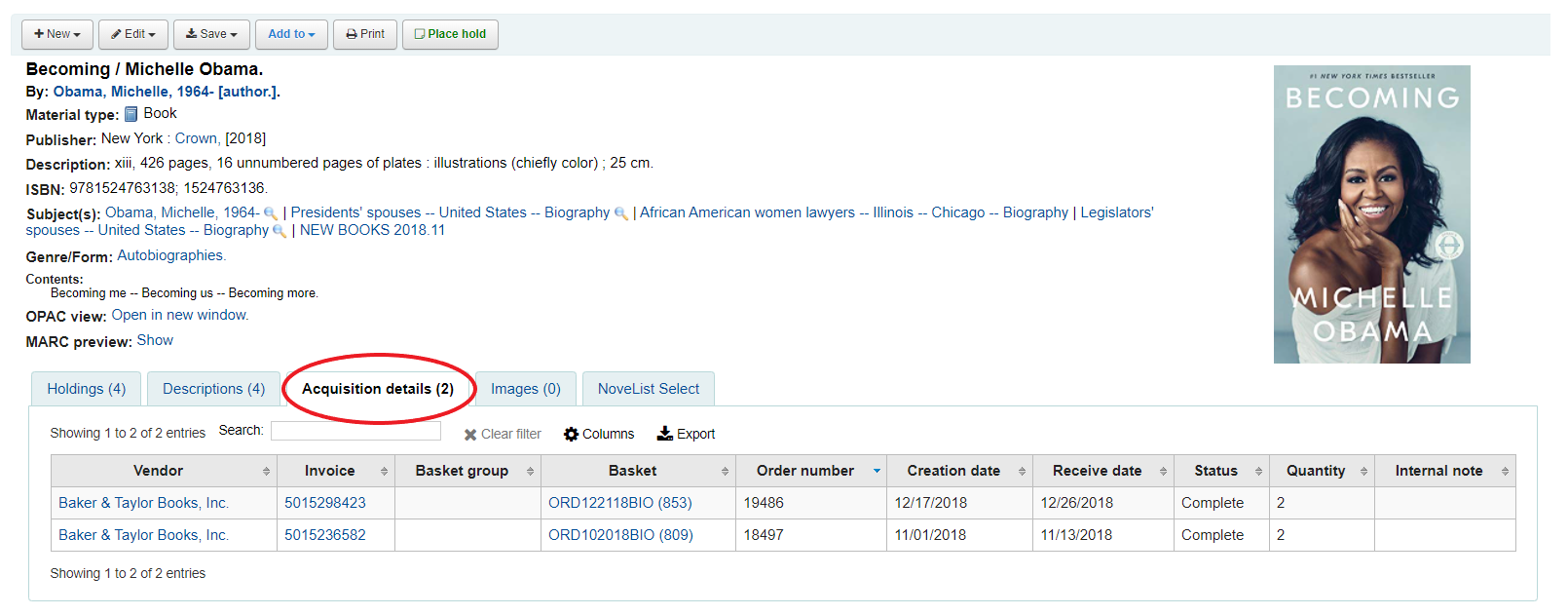Expand the Add to dropdown
This screenshot has height=615, width=1568.
[x=291, y=34]
